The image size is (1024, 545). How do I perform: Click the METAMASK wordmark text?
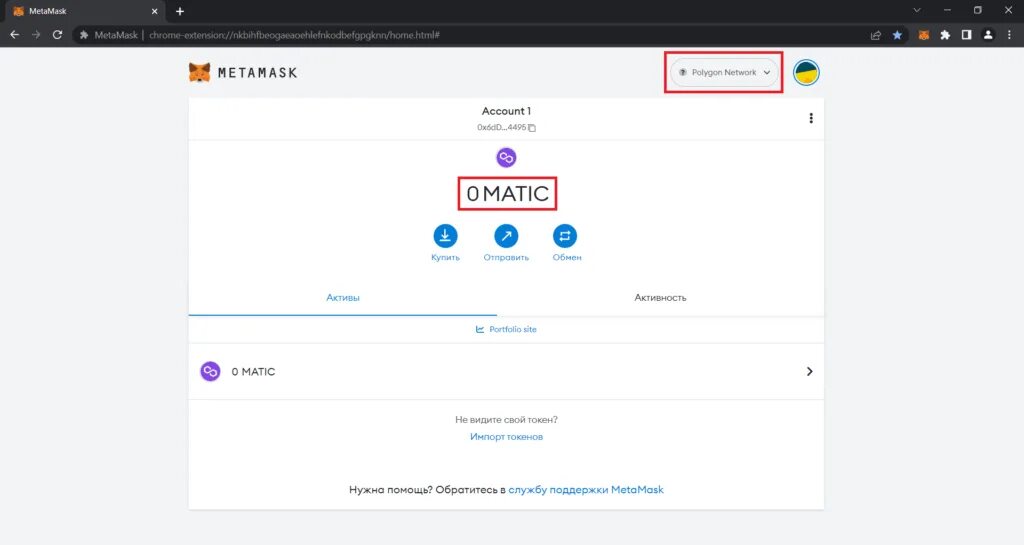tap(257, 73)
